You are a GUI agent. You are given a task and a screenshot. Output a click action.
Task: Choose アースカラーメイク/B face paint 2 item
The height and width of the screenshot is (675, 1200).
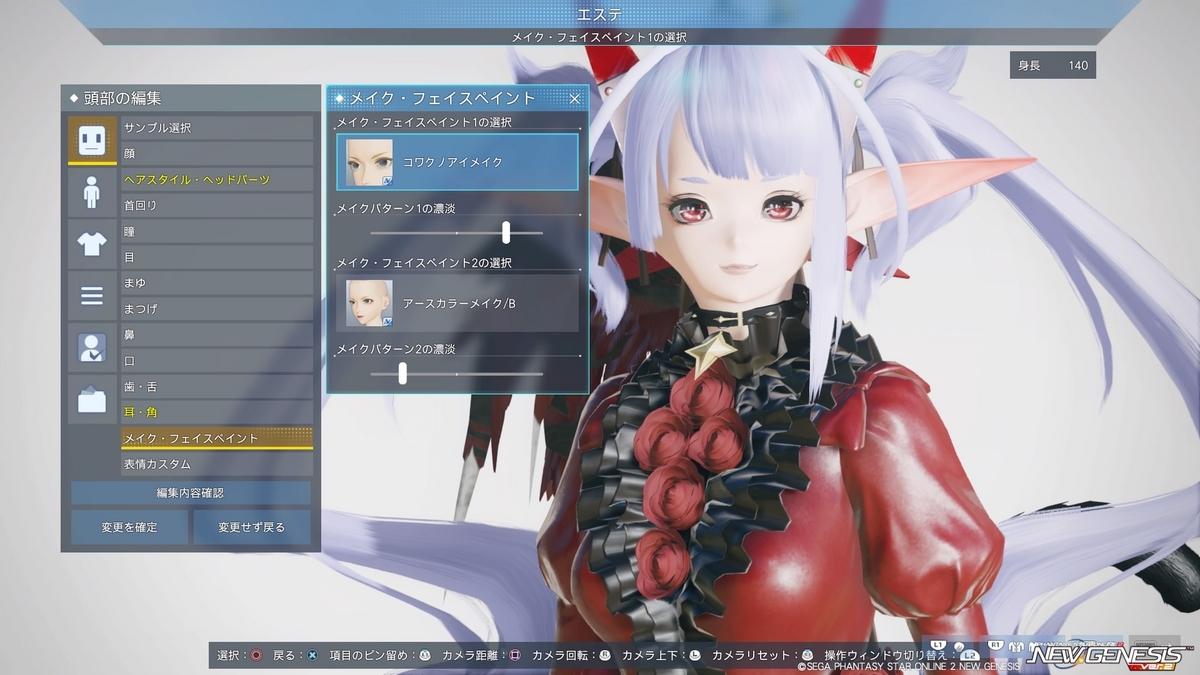[x=457, y=303]
